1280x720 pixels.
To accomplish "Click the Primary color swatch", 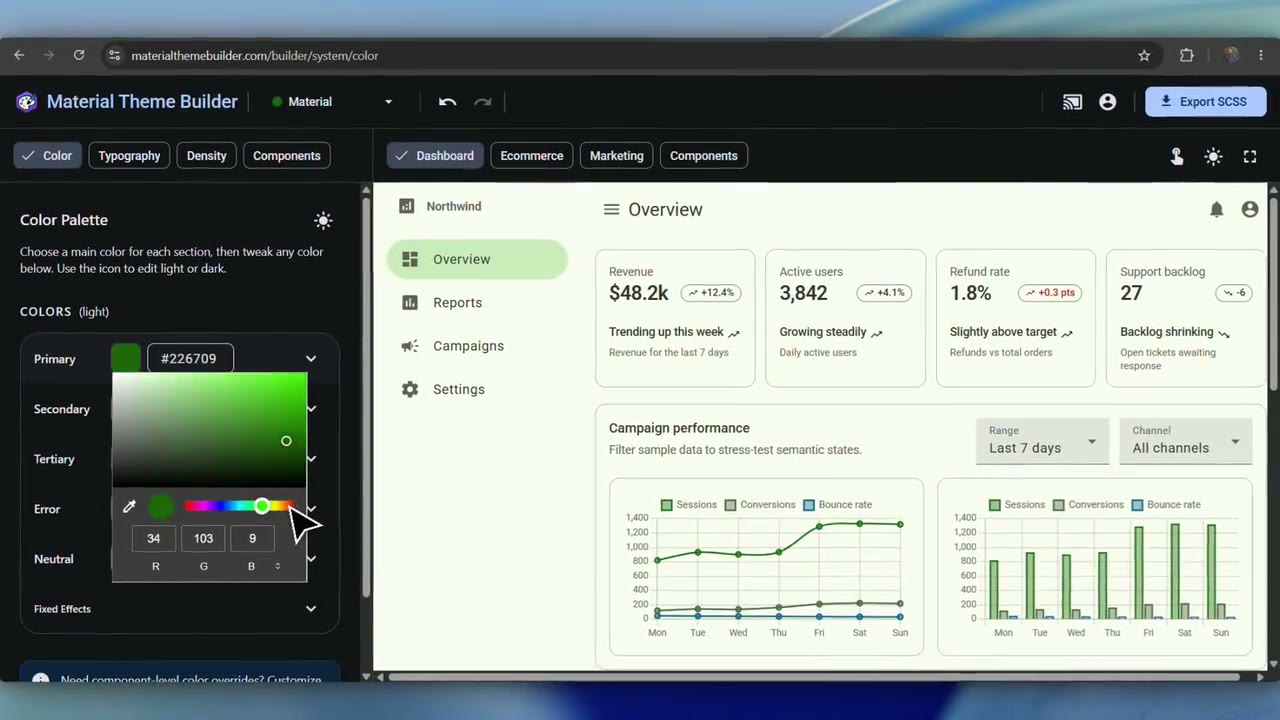I will 126,359.
